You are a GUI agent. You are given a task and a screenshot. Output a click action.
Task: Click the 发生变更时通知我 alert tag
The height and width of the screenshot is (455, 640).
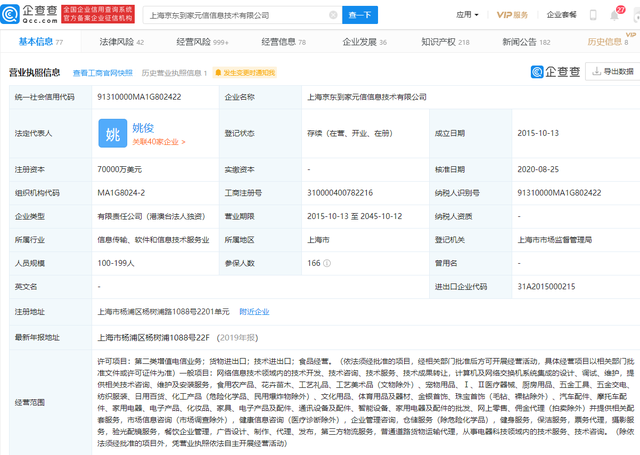247,74
